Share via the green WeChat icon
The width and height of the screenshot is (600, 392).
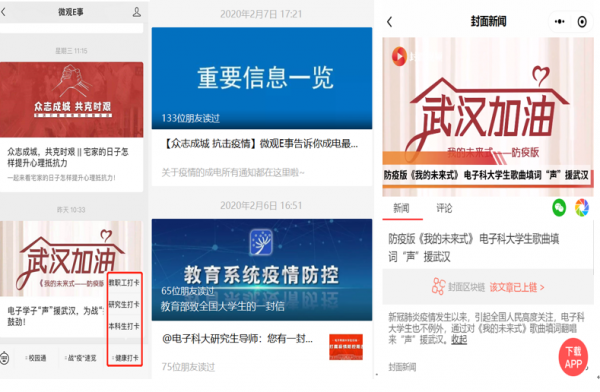559,208
